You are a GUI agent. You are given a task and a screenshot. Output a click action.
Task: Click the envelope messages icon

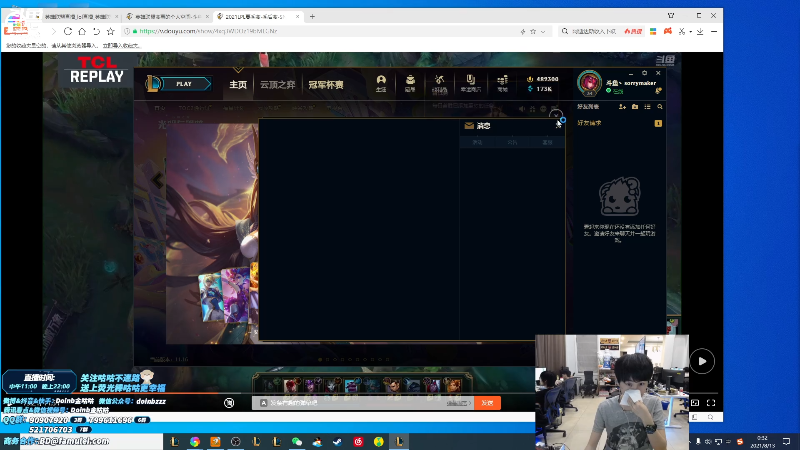469,126
